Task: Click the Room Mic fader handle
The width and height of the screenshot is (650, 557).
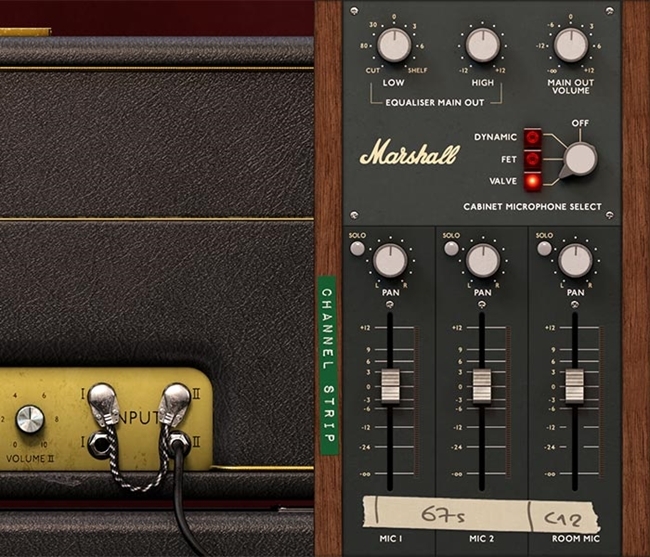Action: pos(575,386)
